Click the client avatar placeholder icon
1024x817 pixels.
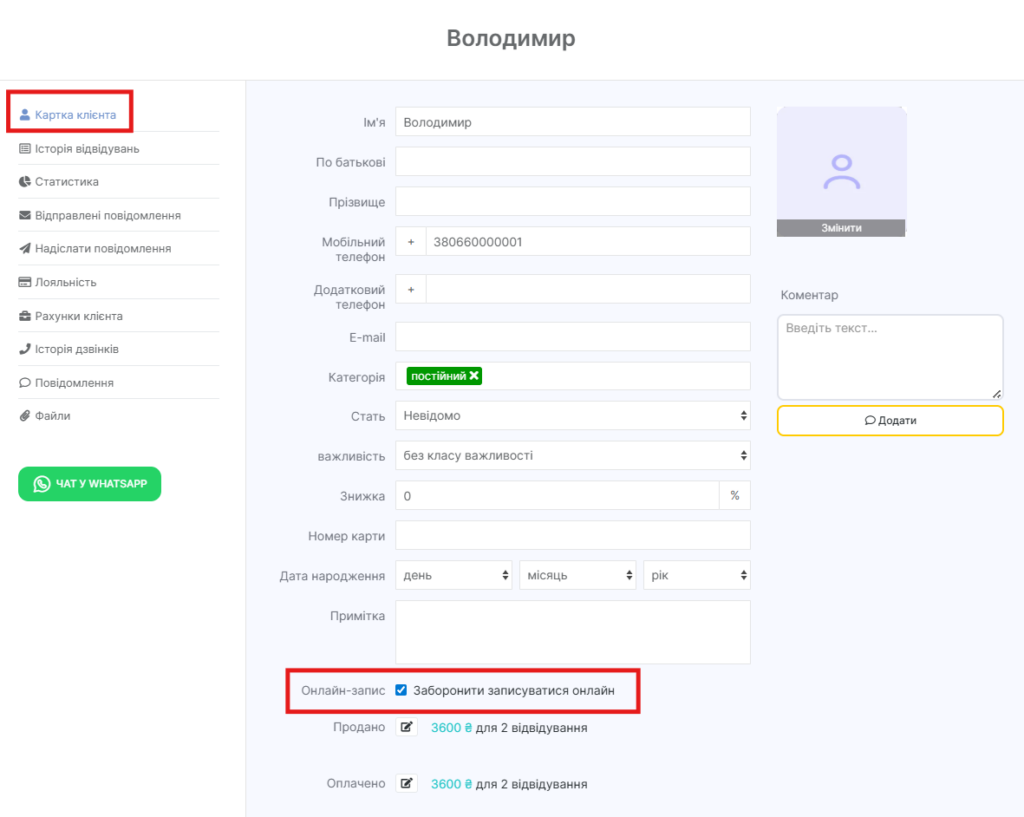[x=841, y=172]
